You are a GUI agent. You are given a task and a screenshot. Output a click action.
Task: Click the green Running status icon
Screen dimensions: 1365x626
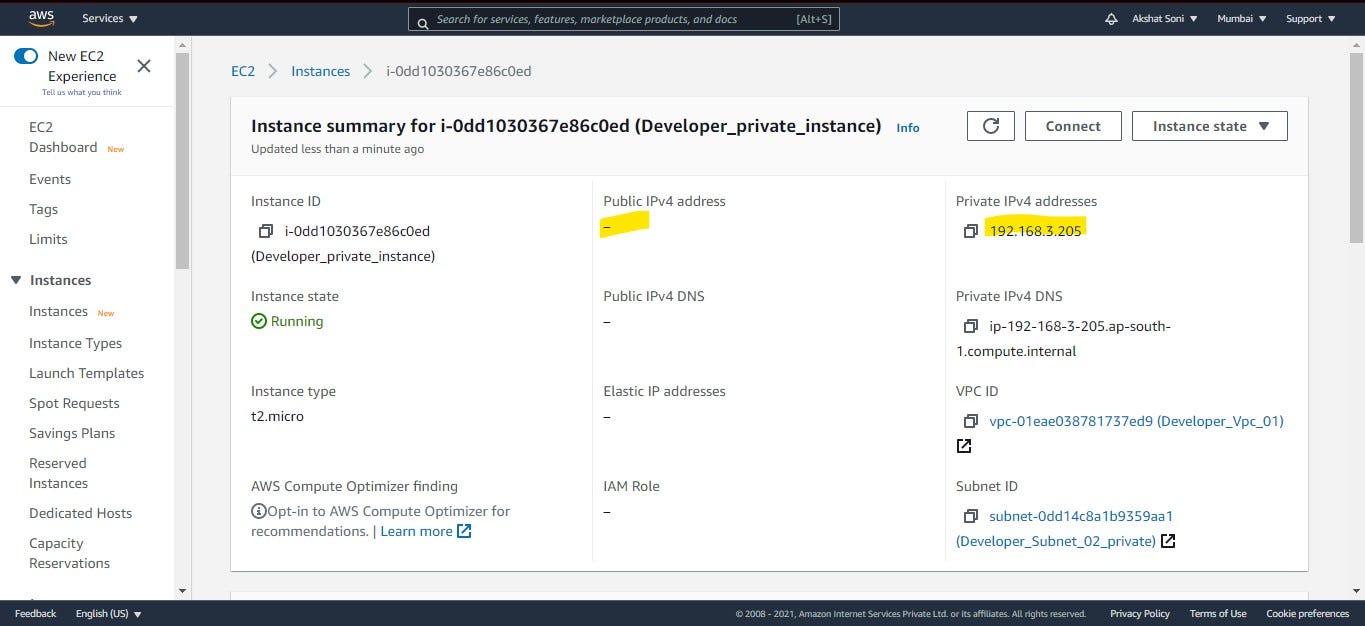(x=259, y=321)
